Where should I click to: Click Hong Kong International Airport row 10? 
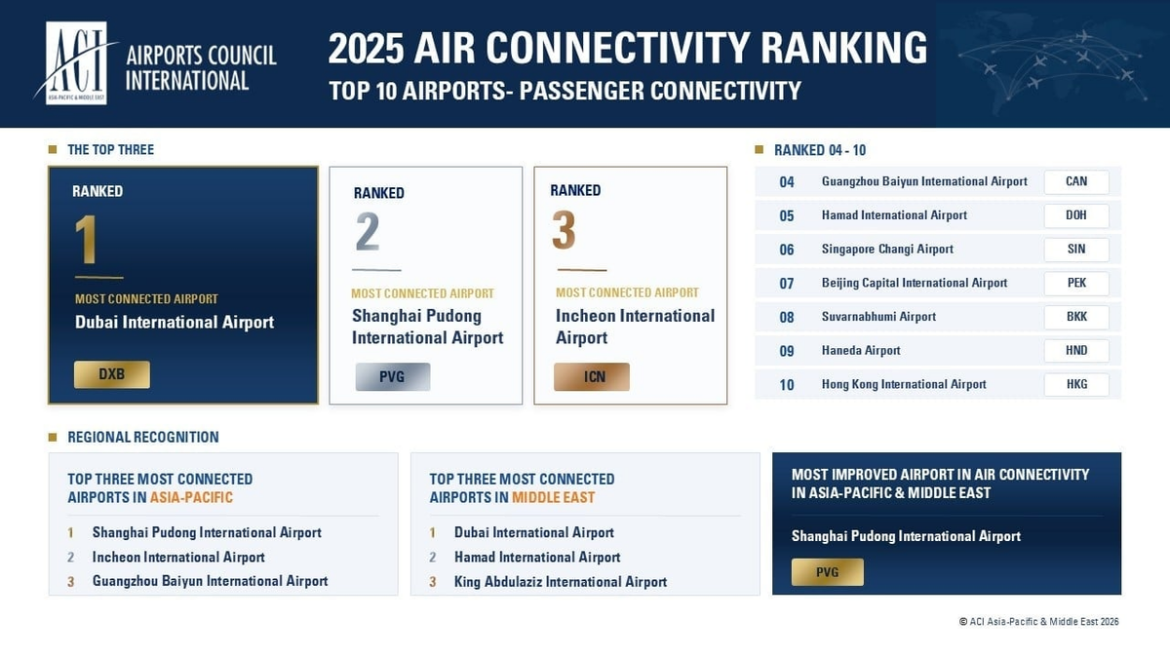click(x=937, y=384)
